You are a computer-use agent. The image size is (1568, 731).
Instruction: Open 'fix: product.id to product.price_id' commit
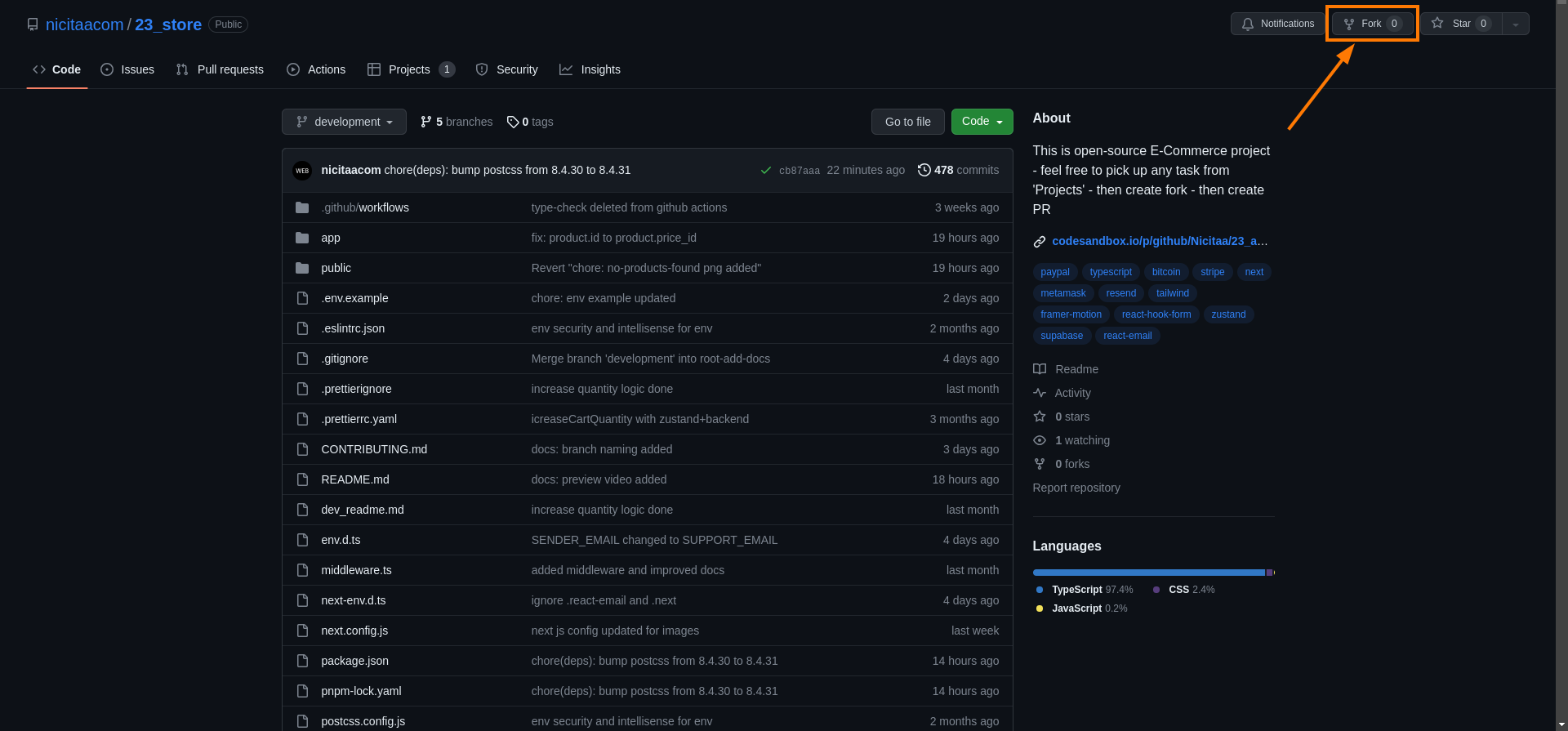coord(613,238)
